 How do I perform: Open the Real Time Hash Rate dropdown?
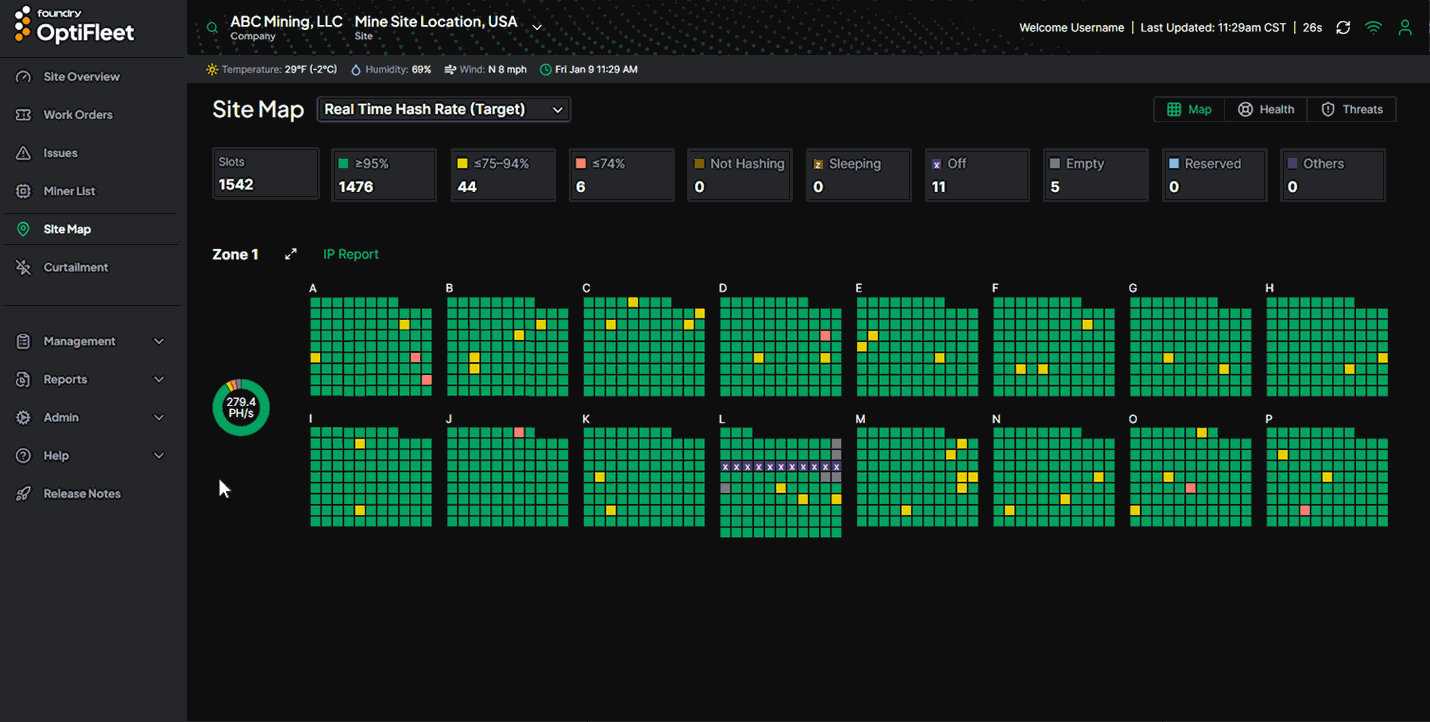[444, 109]
